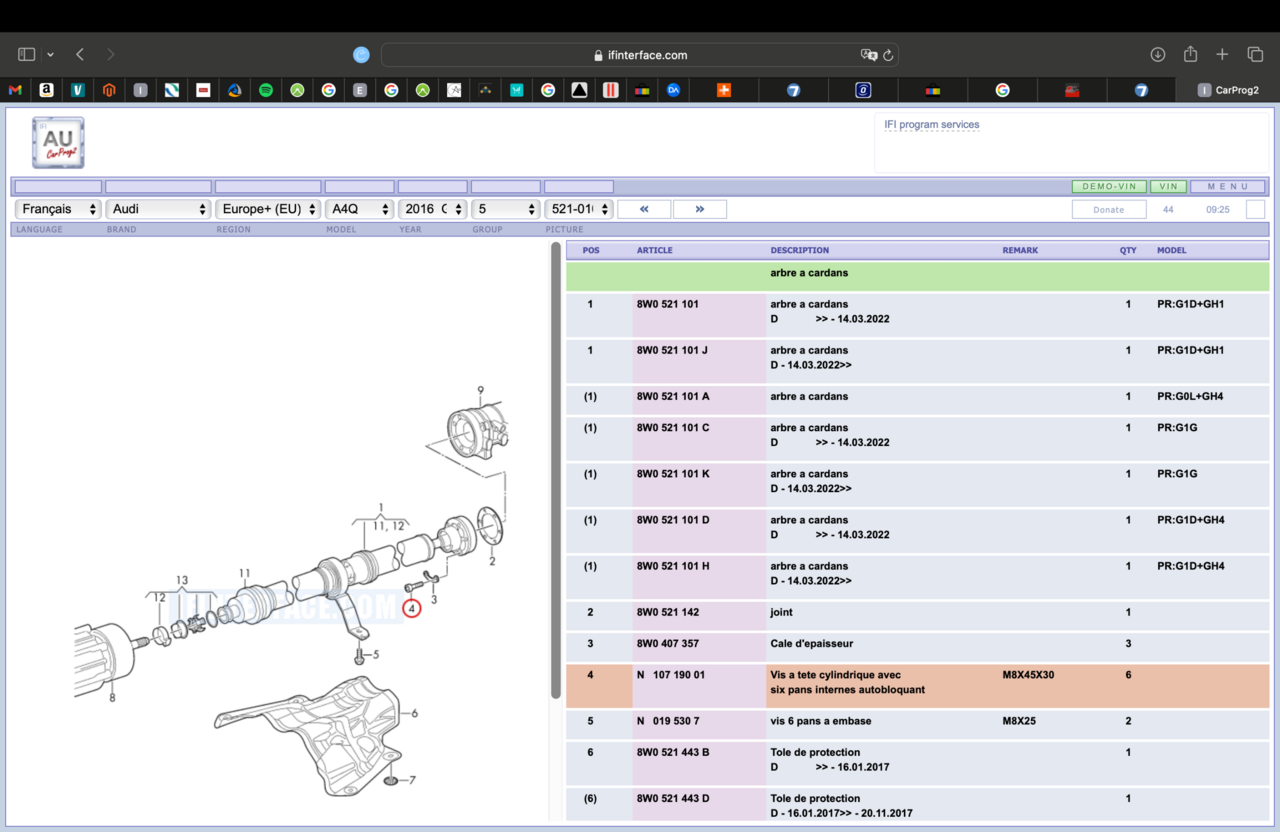Image resolution: width=1280 pixels, height=832 pixels.
Task: Click the diagram panel vertical scrollbar
Action: [556, 470]
